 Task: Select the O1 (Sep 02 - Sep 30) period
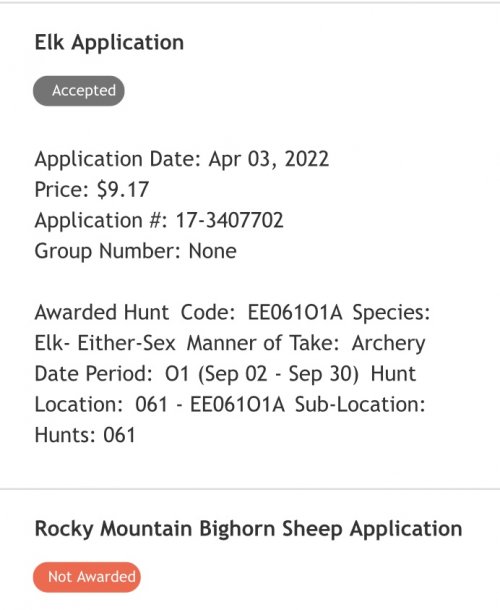click(x=262, y=374)
